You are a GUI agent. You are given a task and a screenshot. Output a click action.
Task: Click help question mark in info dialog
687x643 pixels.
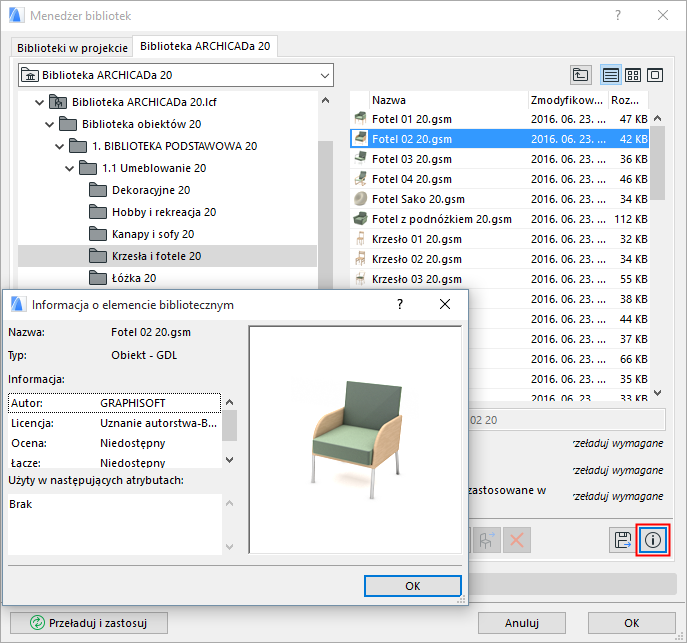pyautogui.click(x=400, y=304)
